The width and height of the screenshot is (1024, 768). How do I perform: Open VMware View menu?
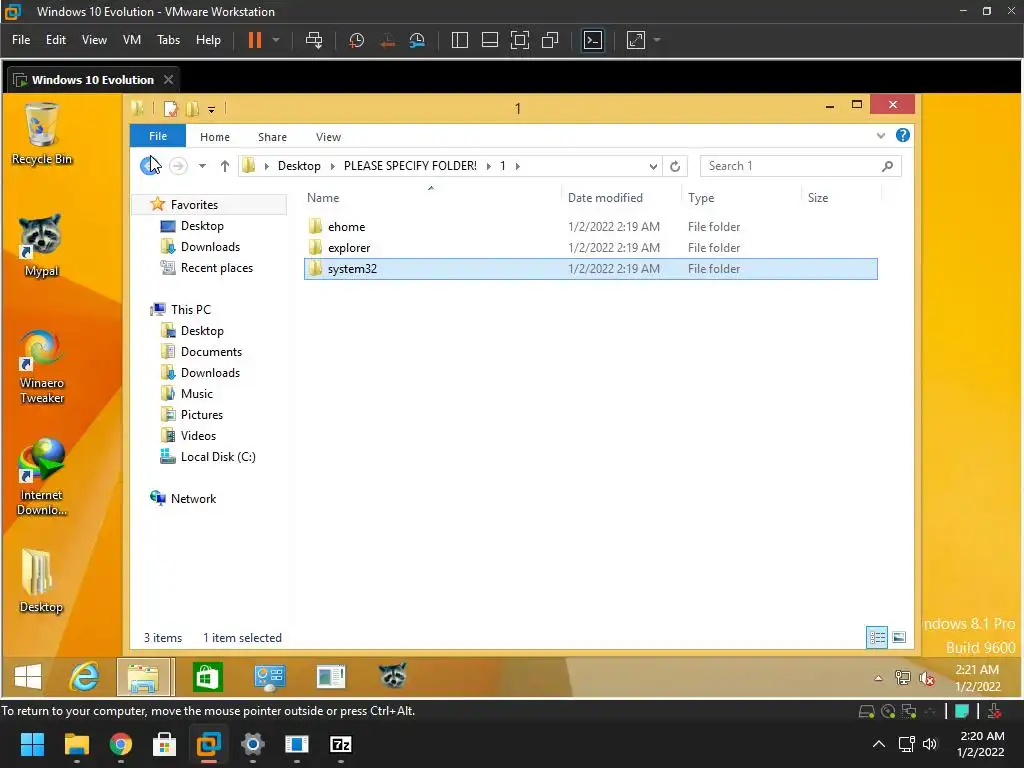point(94,40)
